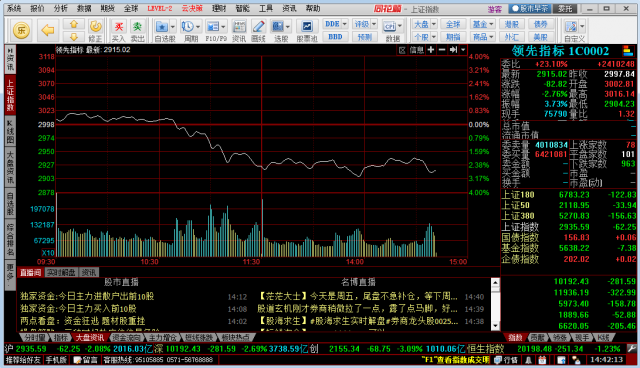Click the green 卖出 sell icon
The width and height of the screenshot is (640, 368).
[x=138, y=31]
